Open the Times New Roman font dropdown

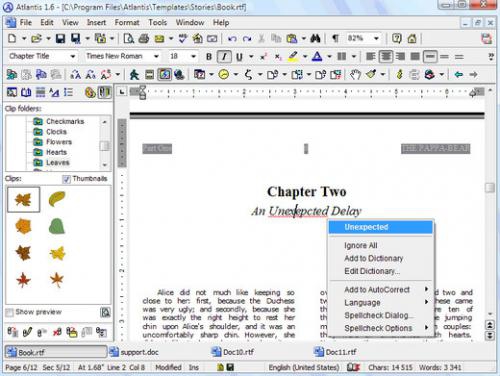(156, 56)
